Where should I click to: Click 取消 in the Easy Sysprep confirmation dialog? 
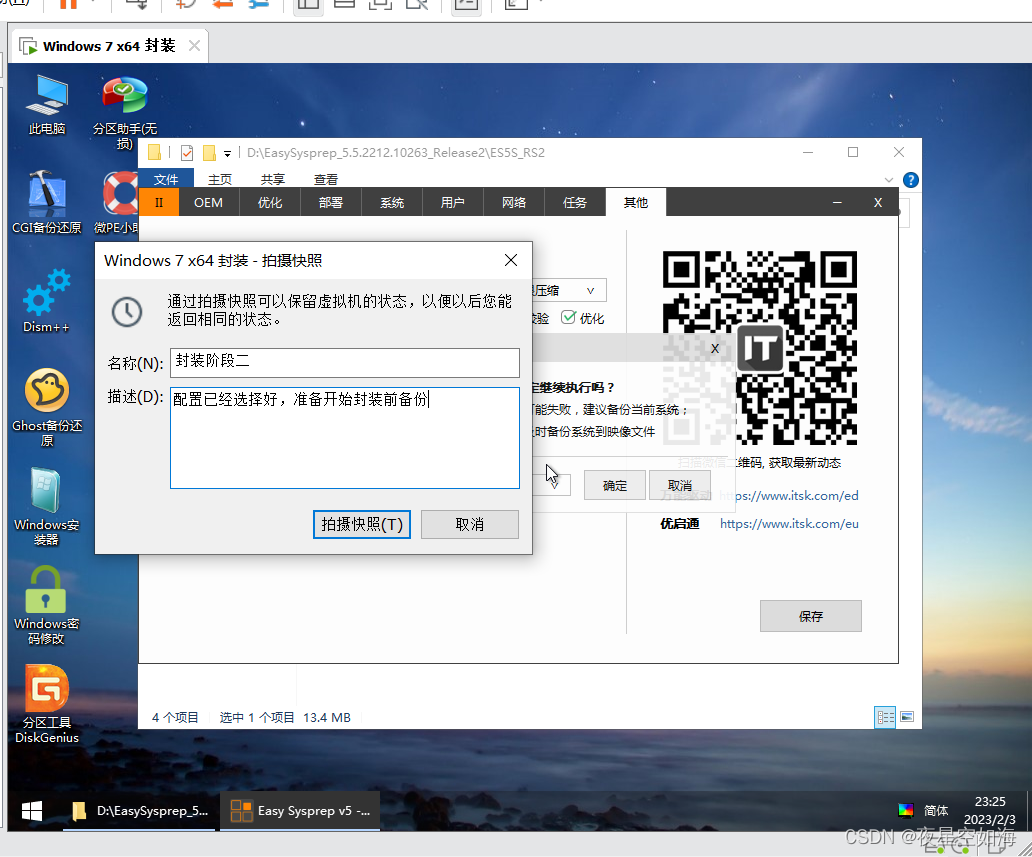[680, 485]
